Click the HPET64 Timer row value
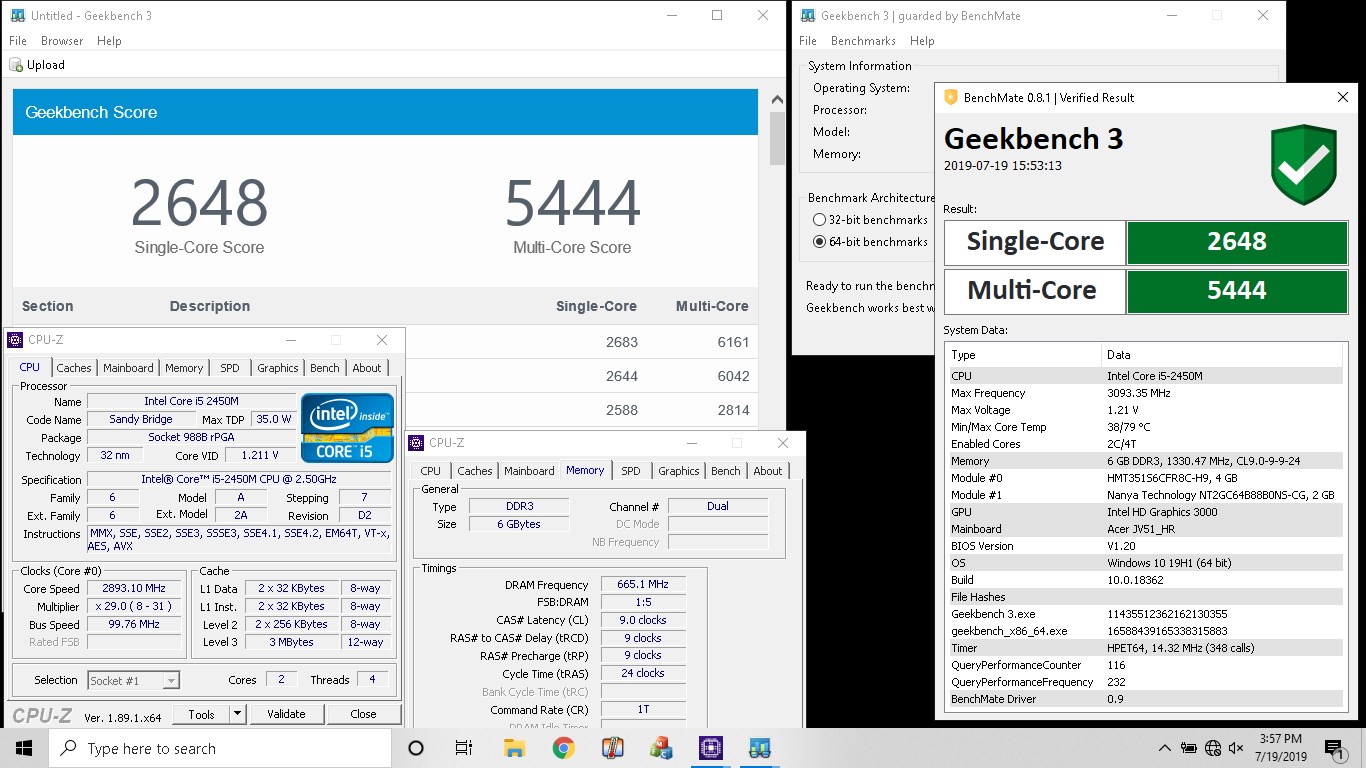 click(x=1183, y=648)
